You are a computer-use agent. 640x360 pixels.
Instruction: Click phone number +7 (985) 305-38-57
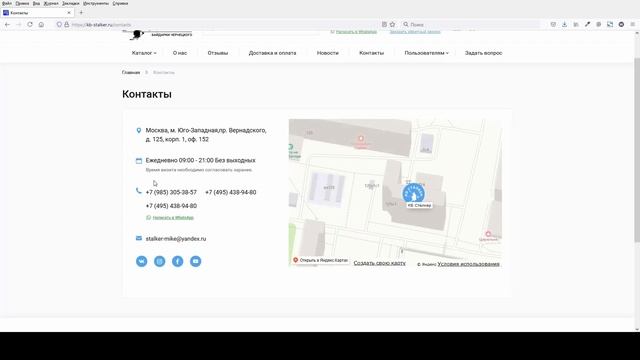(x=171, y=192)
